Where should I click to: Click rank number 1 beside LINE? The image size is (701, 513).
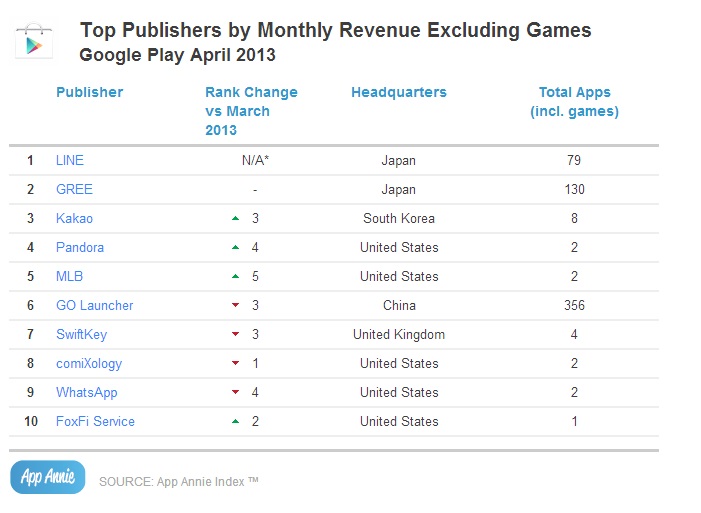pos(30,160)
